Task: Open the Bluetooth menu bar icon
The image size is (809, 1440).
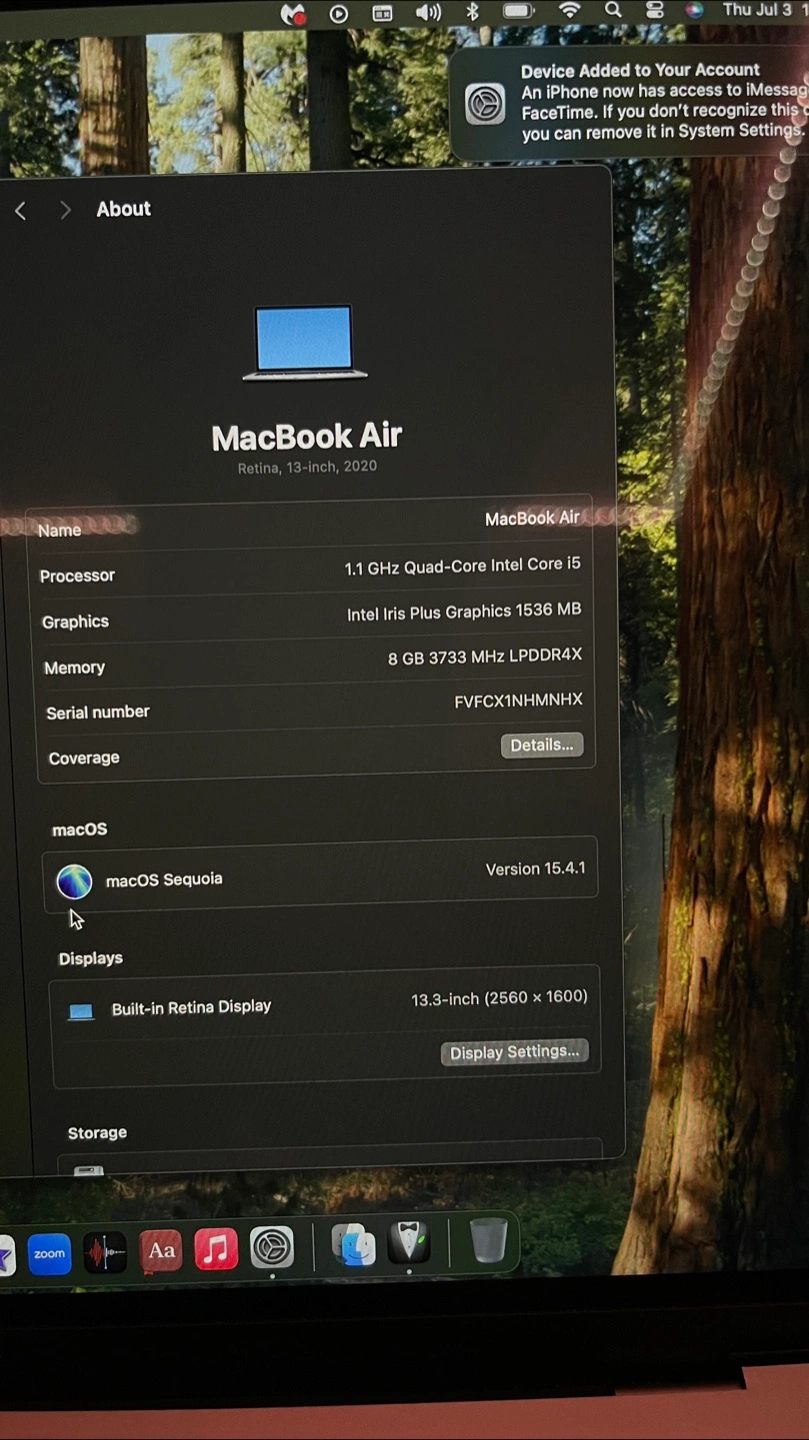Action: (x=473, y=11)
